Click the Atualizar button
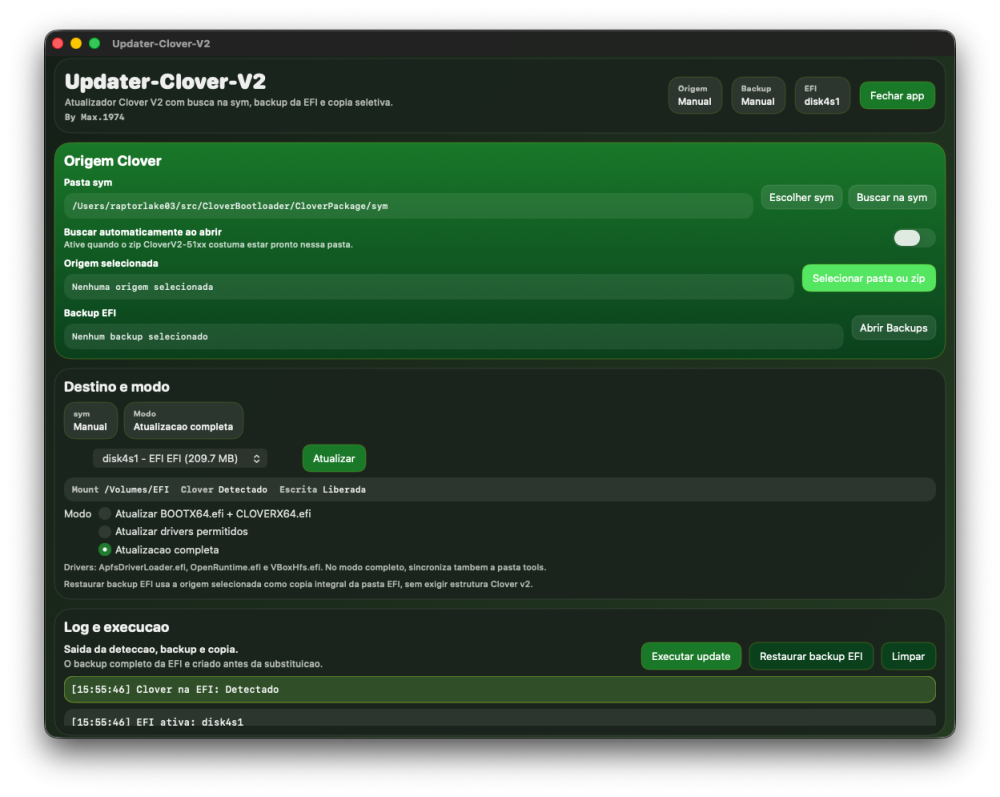 tap(334, 458)
